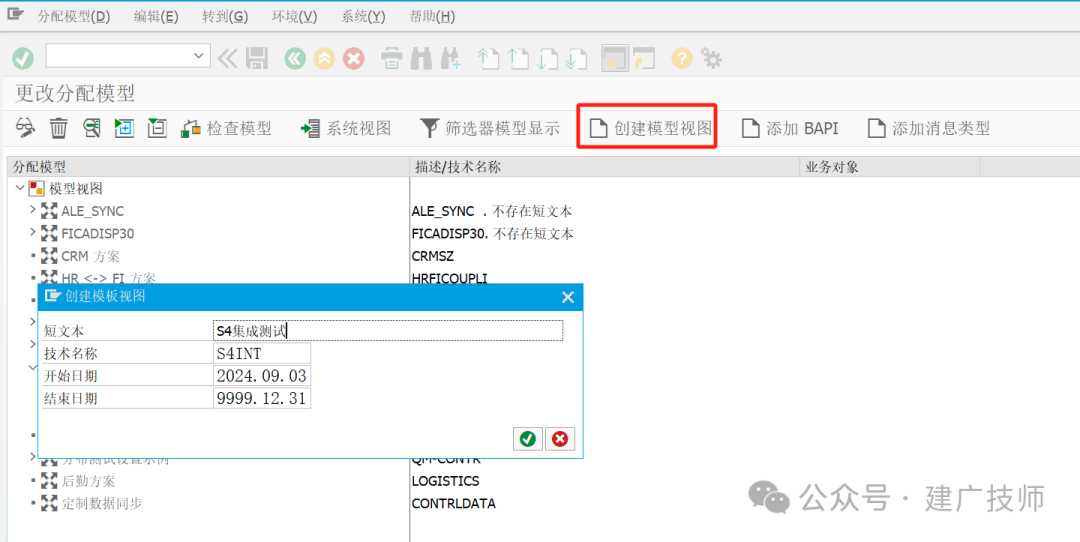Open Customize Local Layout gear icon
1080x542 pixels.
[711, 59]
